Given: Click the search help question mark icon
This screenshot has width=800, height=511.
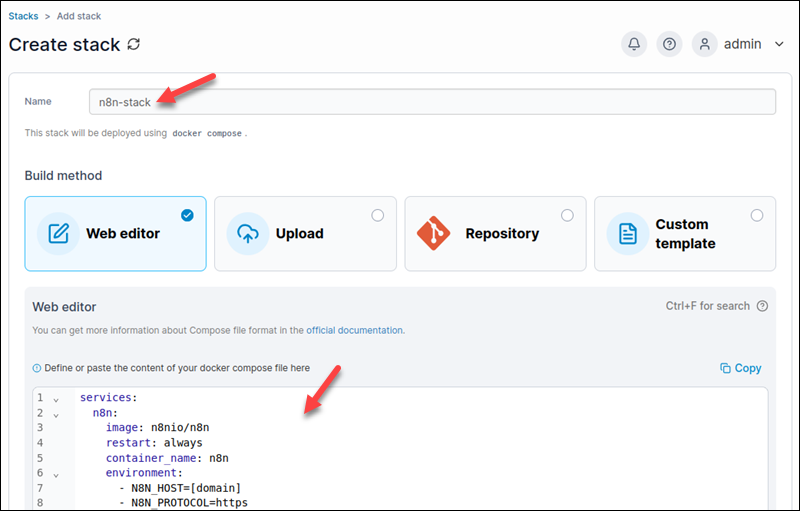Looking at the screenshot, I should (762, 306).
